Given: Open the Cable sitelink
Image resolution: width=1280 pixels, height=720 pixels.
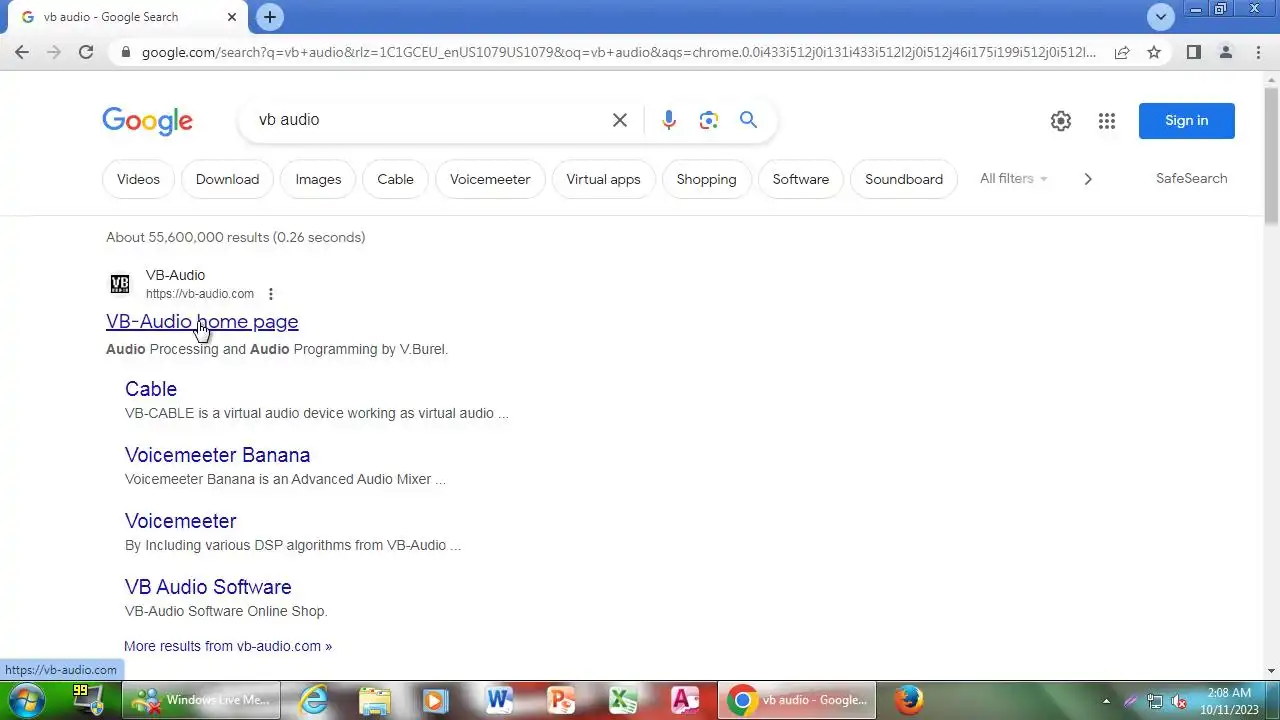Looking at the screenshot, I should (151, 389).
